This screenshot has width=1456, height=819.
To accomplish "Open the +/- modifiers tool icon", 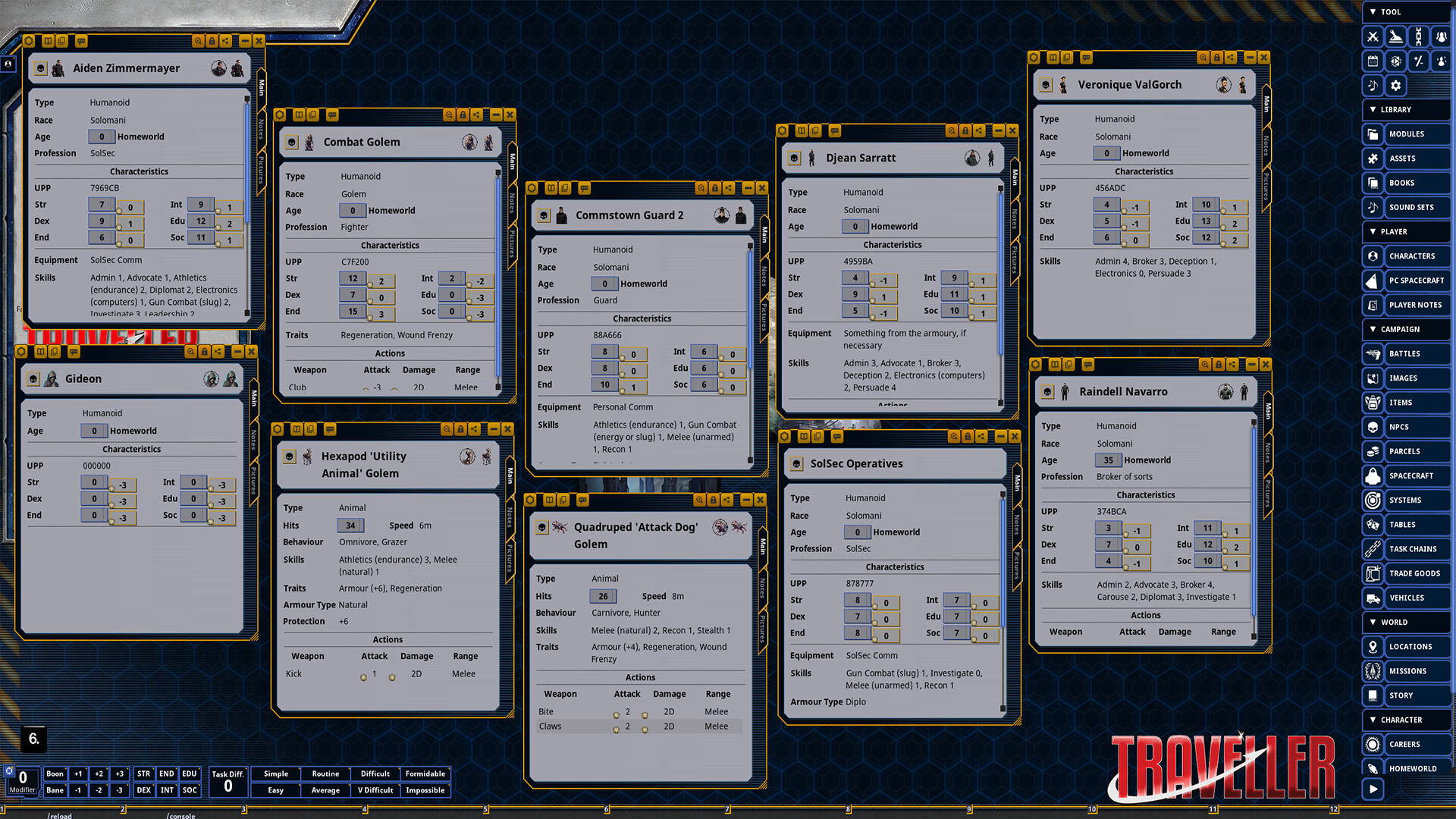I will [1419, 61].
